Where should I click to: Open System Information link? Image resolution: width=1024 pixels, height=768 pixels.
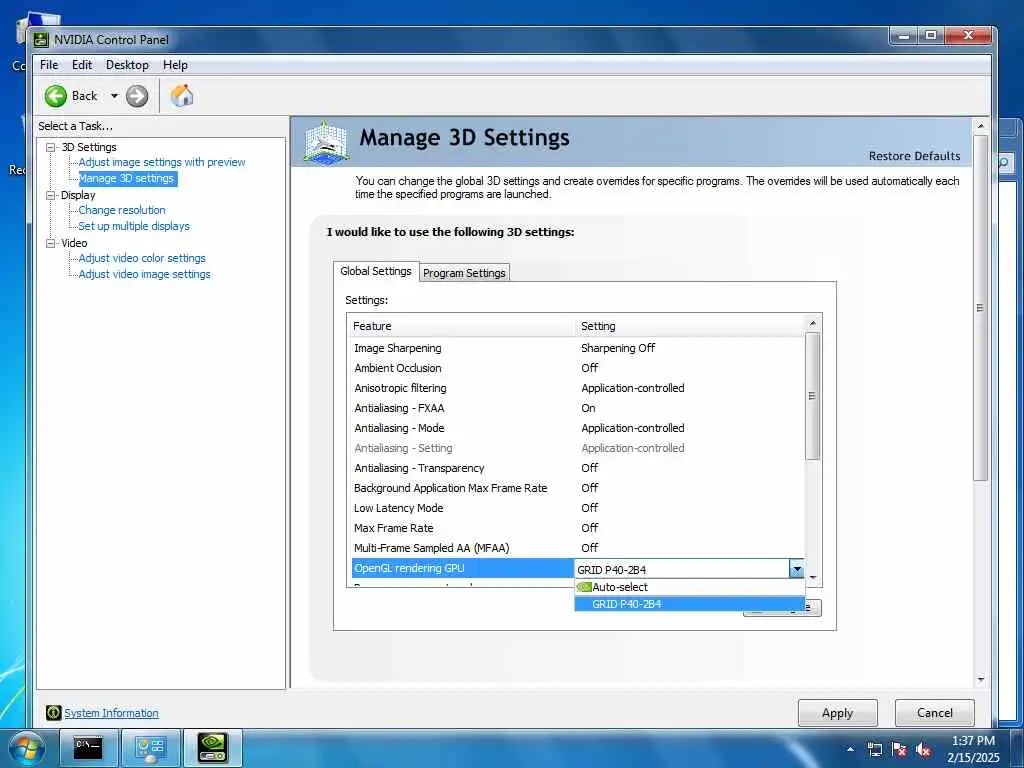pos(111,713)
